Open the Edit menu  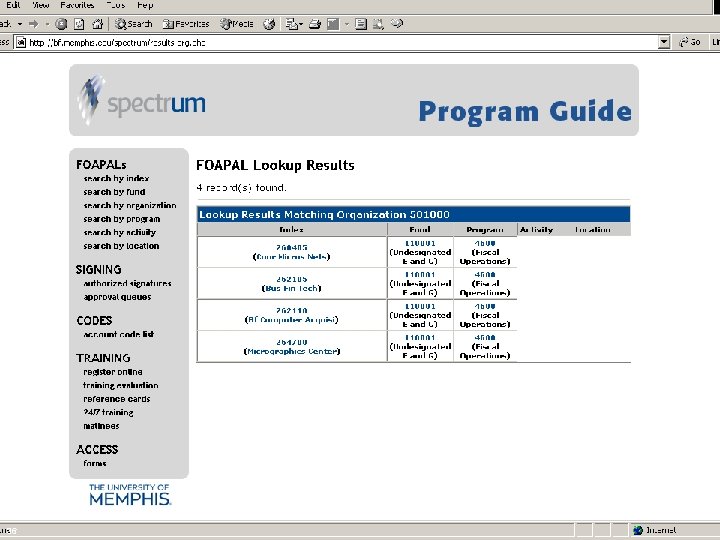[13, 5]
